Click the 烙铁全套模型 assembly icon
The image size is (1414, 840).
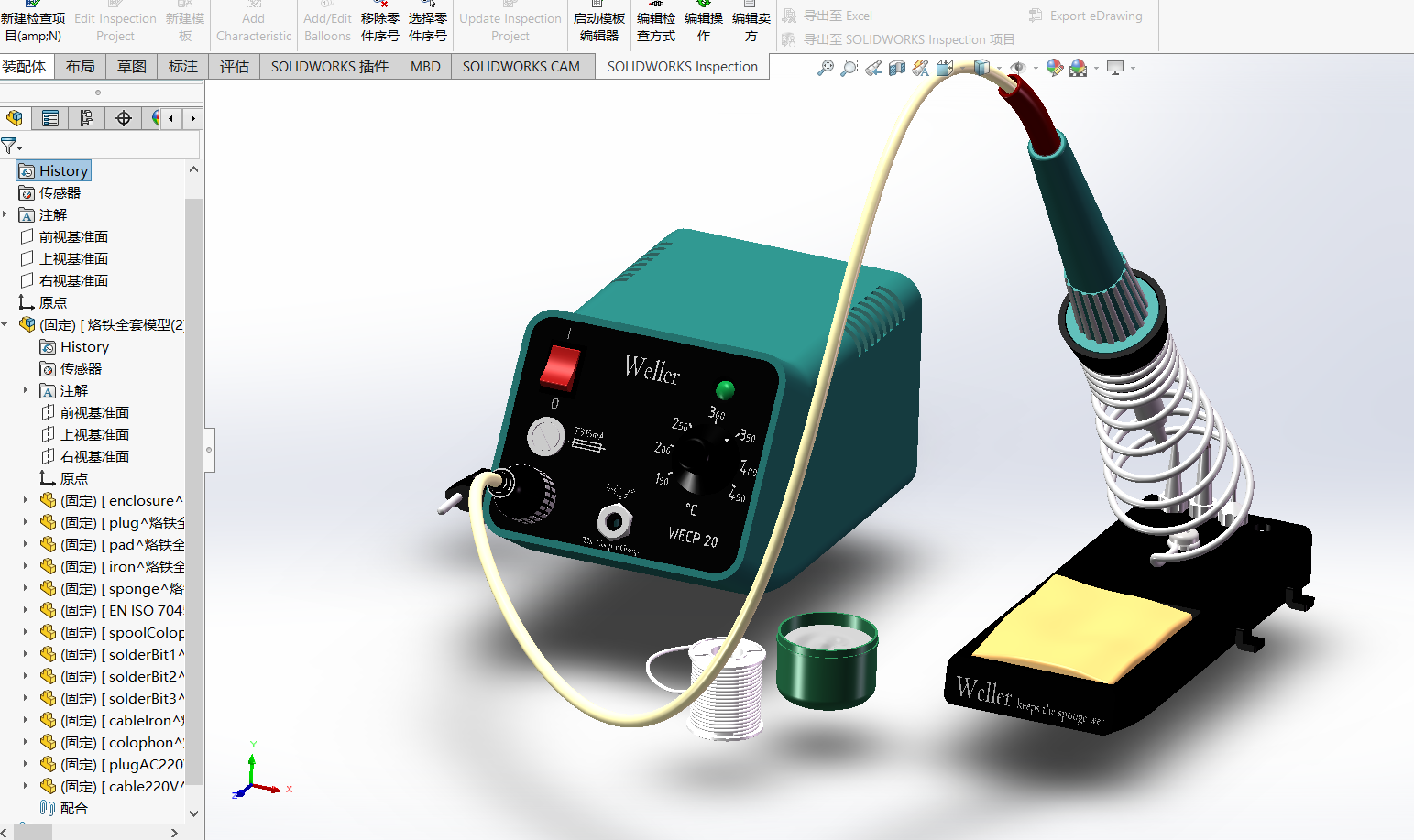coord(27,324)
